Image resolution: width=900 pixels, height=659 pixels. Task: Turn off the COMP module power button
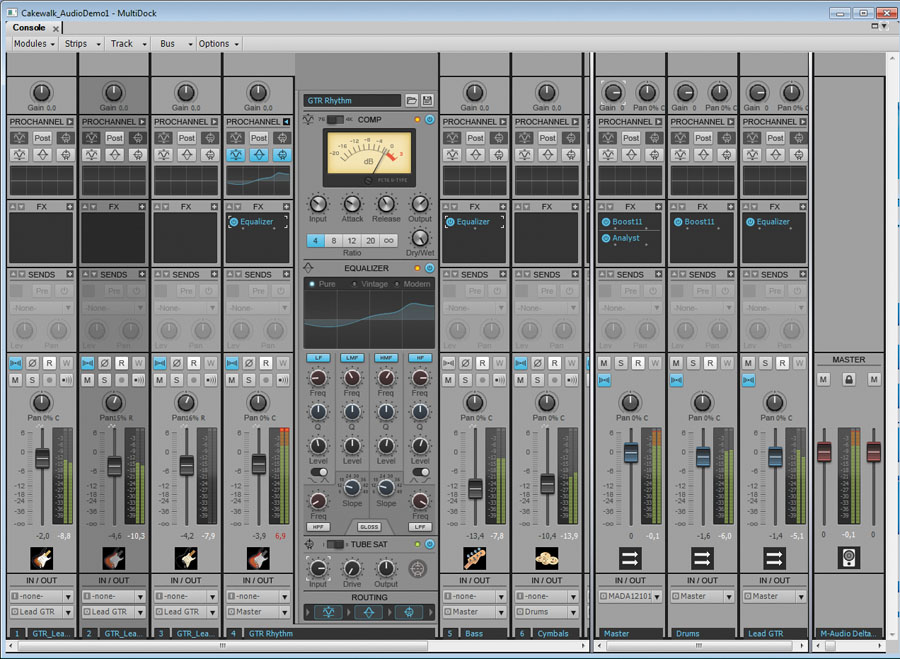point(430,120)
